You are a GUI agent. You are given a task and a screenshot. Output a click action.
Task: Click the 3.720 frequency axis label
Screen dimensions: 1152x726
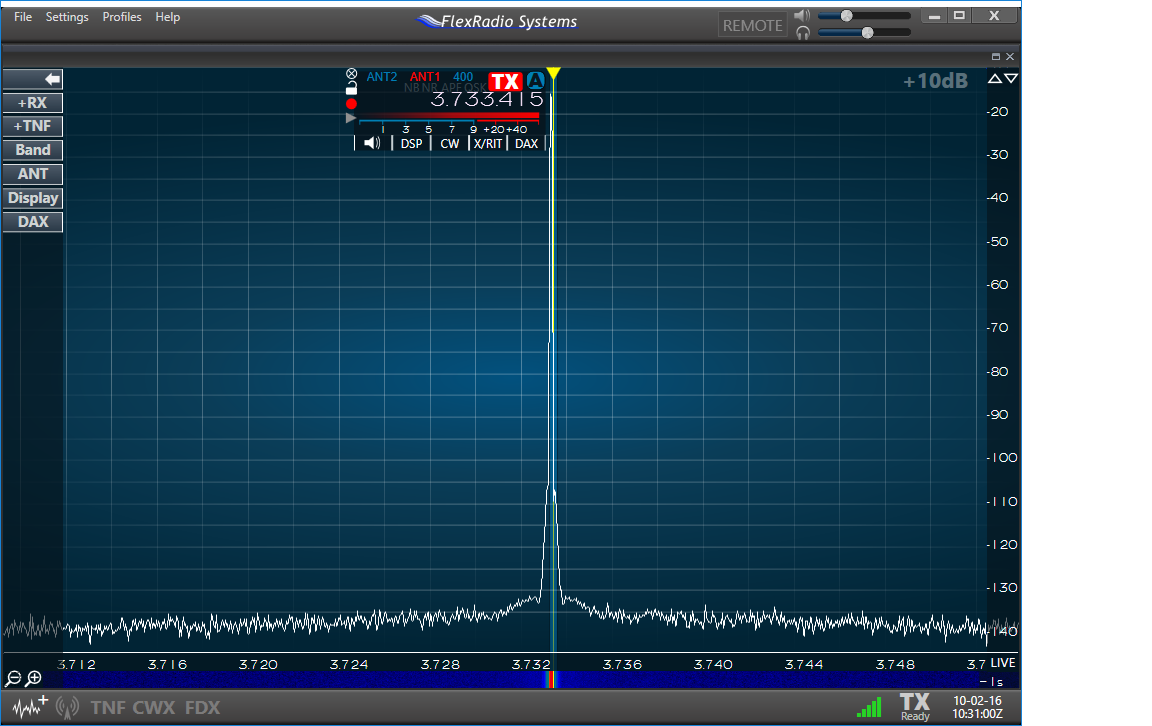point(258,664)
